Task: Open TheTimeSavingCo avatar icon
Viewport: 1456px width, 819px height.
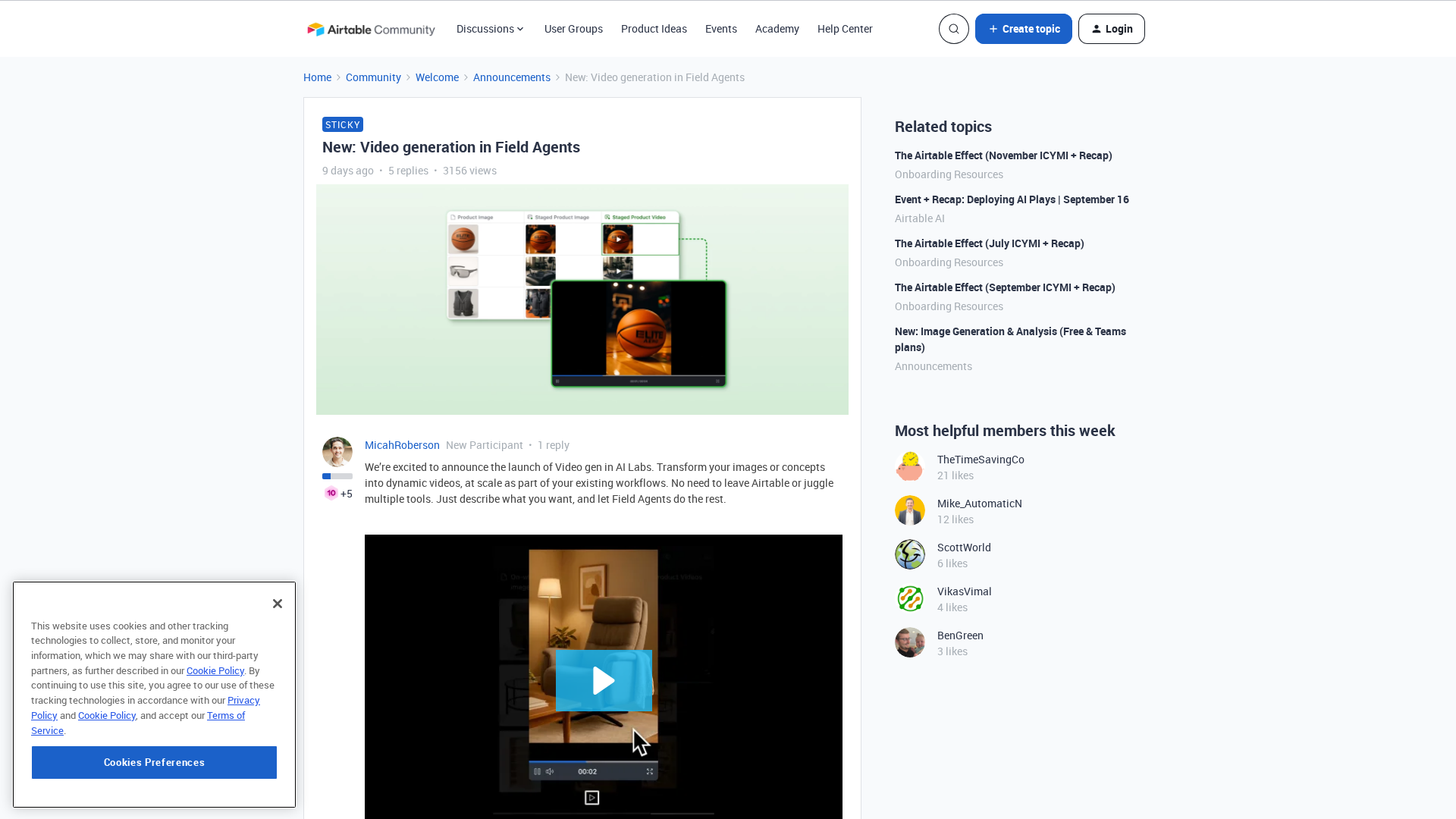Action: [x=910, y=466]
